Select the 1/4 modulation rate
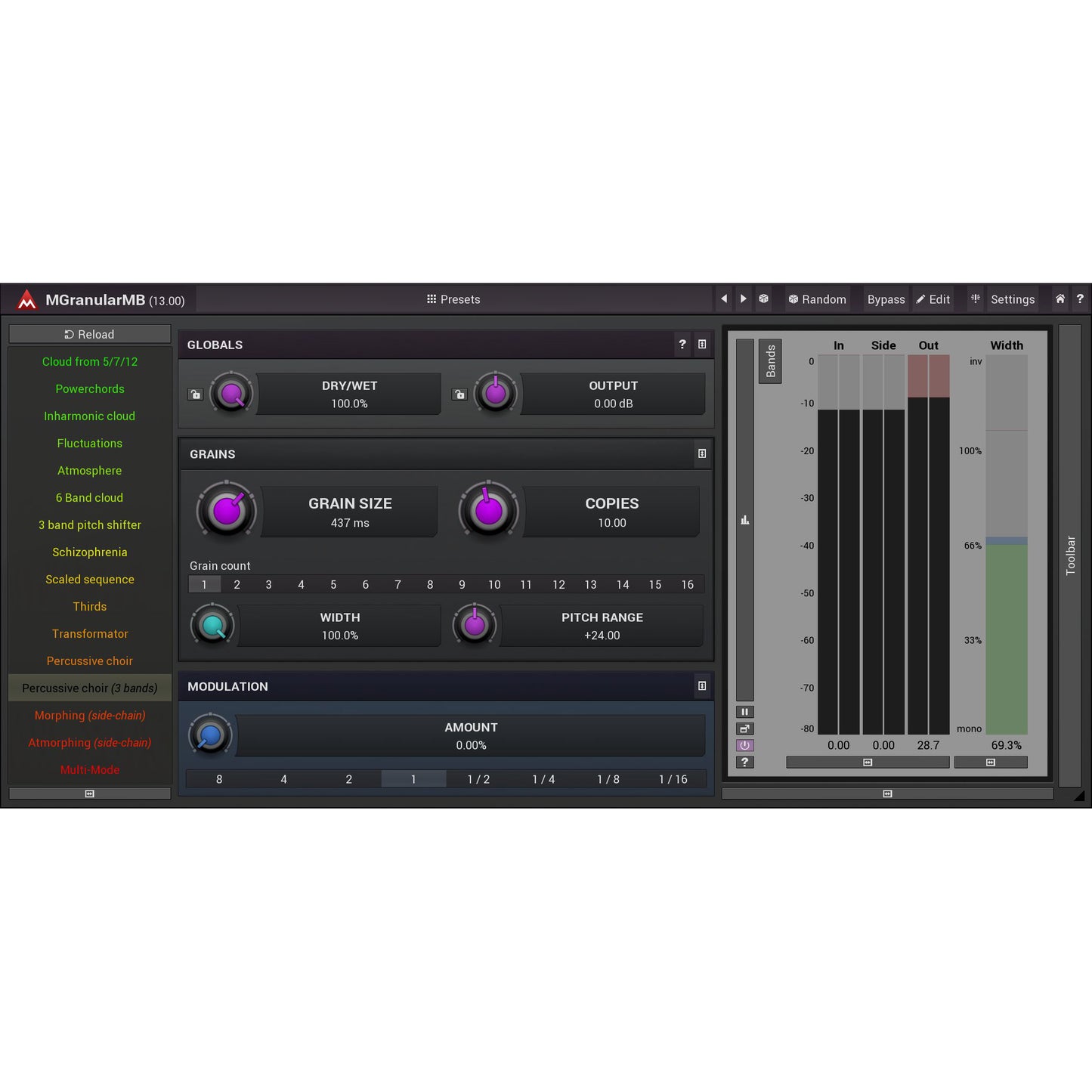 [x=543, y=779]
